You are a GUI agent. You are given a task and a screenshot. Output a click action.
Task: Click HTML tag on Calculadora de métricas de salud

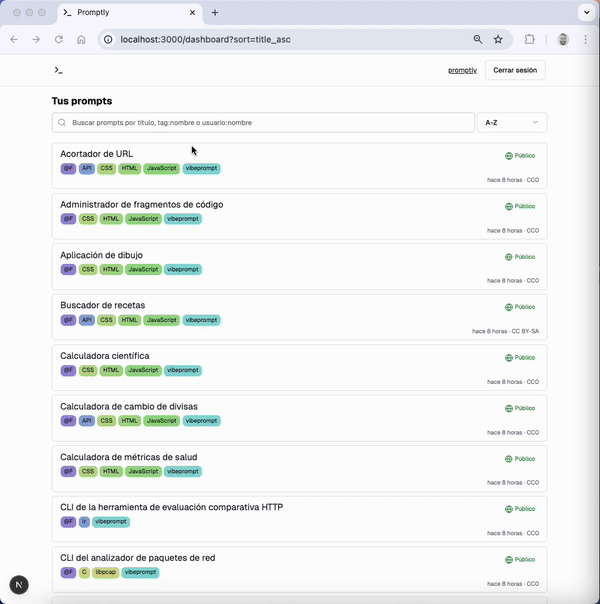click(x=111, y=471)
